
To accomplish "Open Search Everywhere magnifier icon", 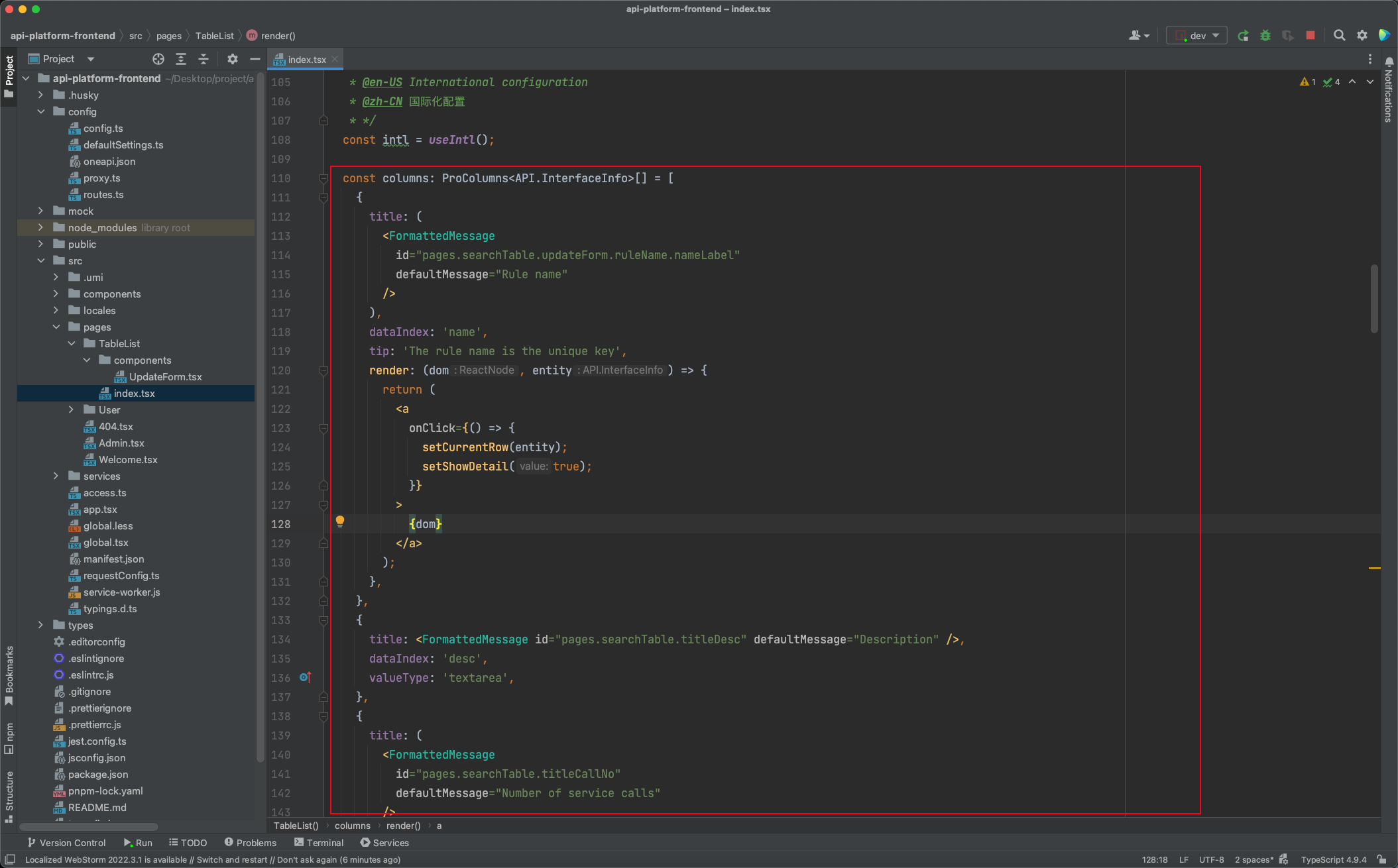I will point(1339,36).
